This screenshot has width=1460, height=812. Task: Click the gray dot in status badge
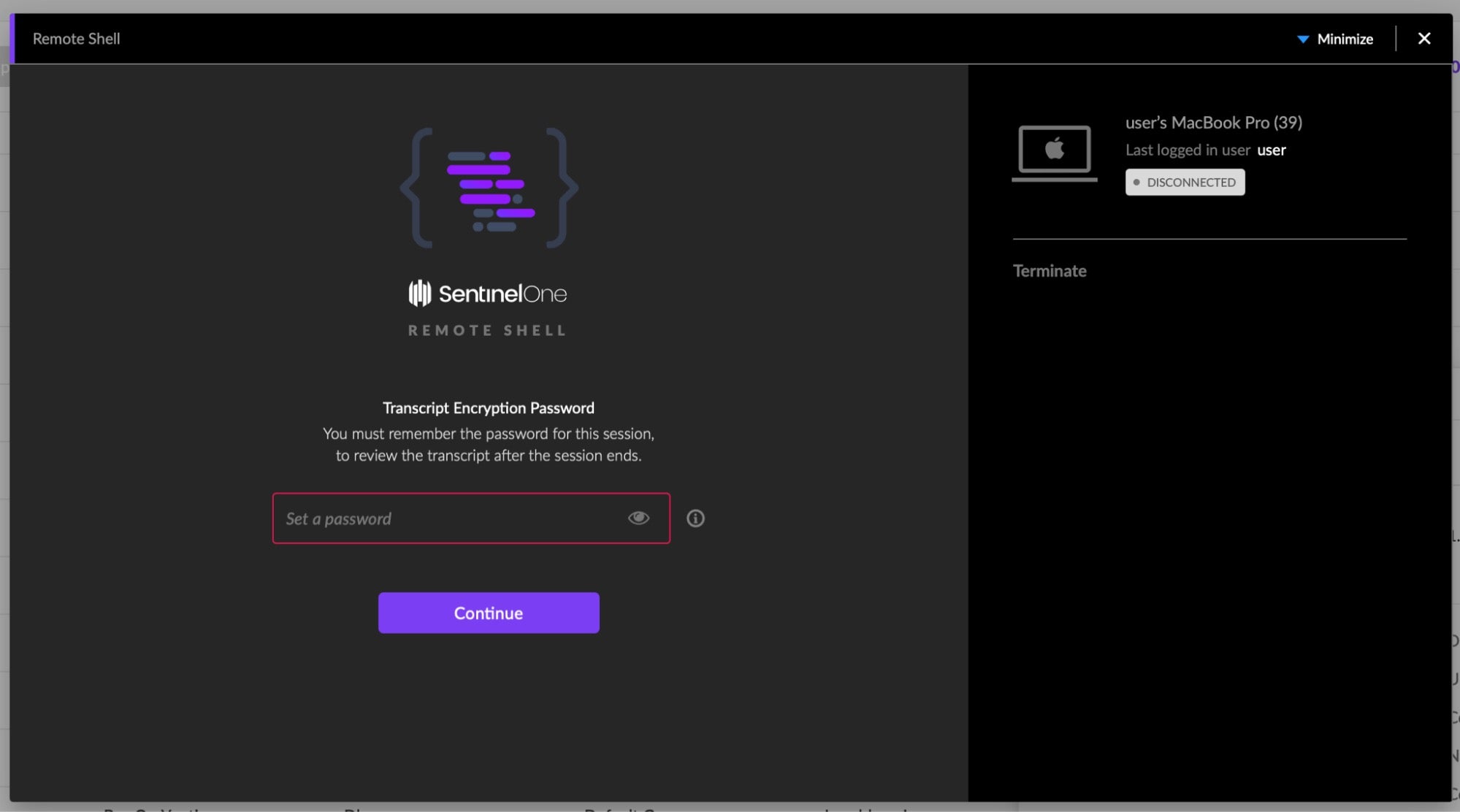coord(1136,183)
